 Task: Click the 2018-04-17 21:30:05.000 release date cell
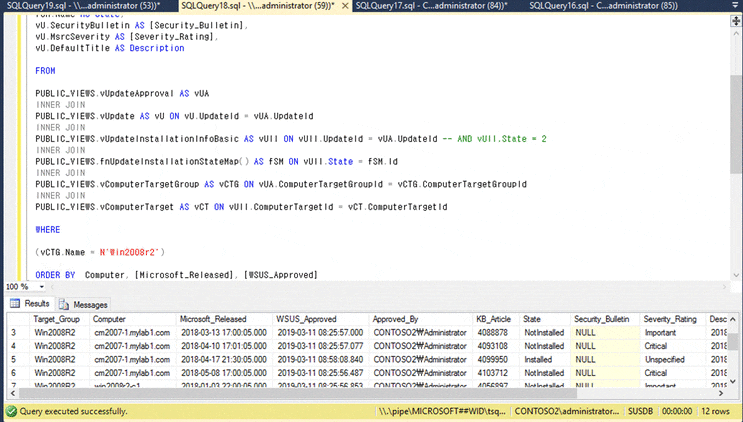(225, 359)
